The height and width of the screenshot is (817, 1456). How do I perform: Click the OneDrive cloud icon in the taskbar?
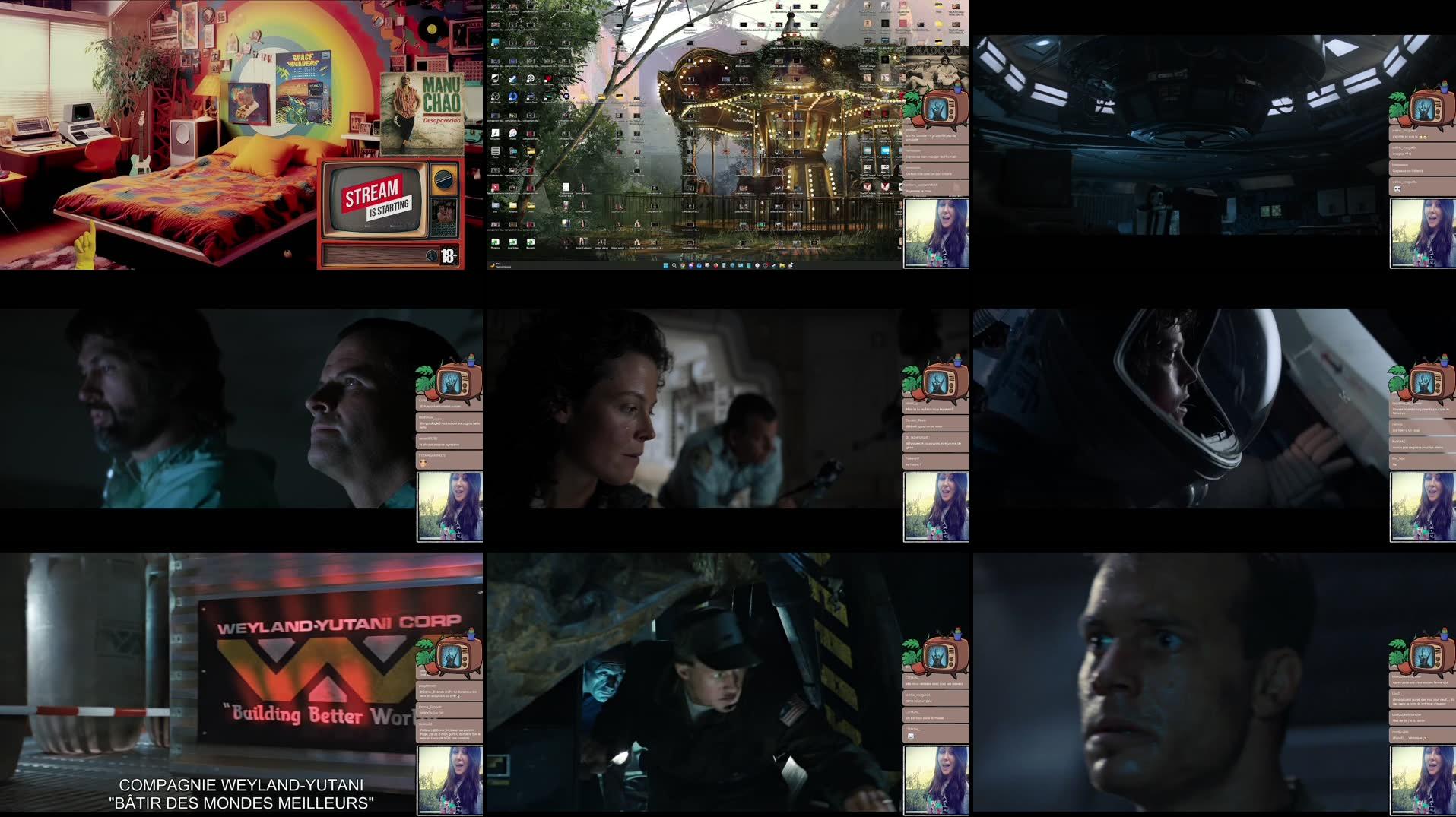click(733, 268)
